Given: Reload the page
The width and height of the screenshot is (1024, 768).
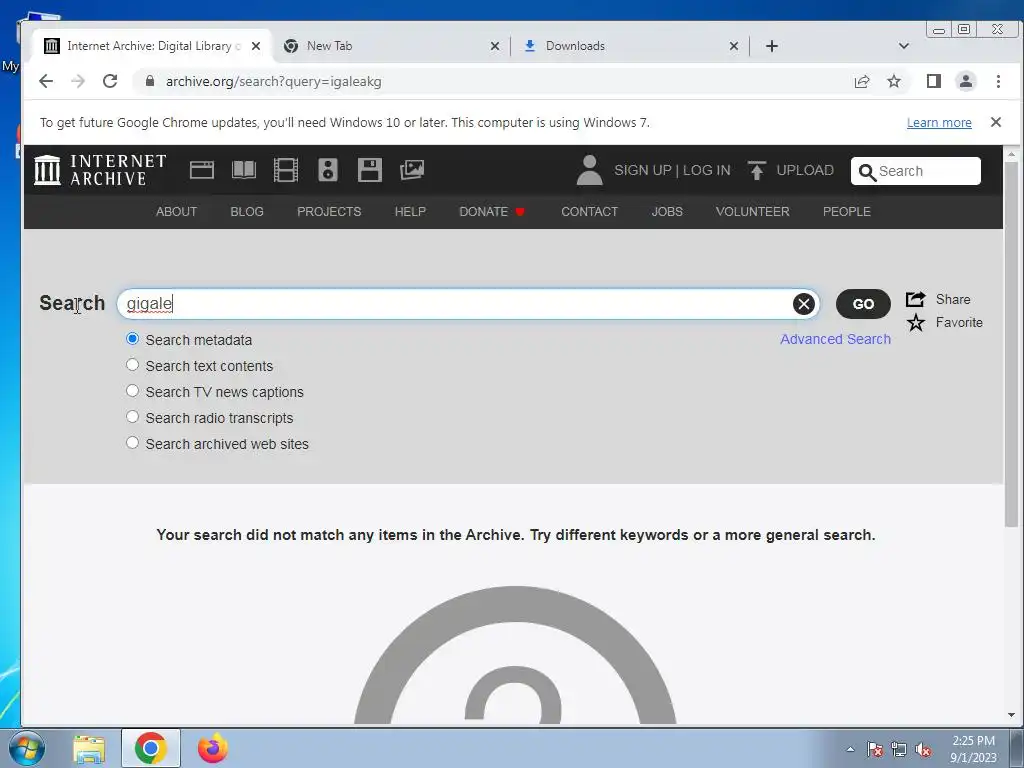Looking at the screenshot, I should tap(110, 81).
